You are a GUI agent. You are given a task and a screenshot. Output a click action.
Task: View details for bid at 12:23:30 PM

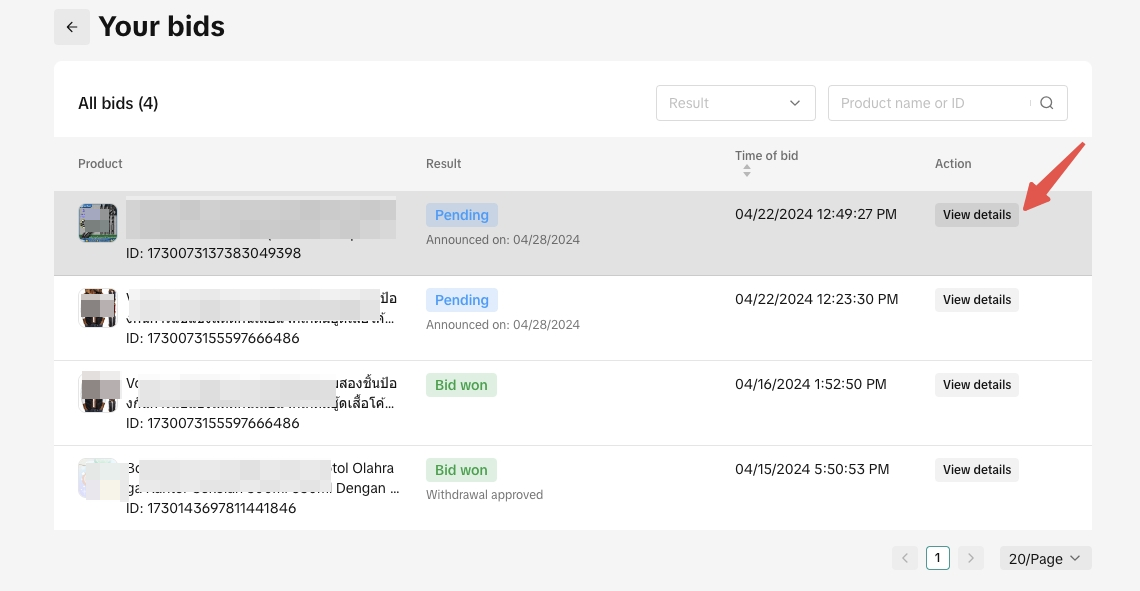[976, 300]
